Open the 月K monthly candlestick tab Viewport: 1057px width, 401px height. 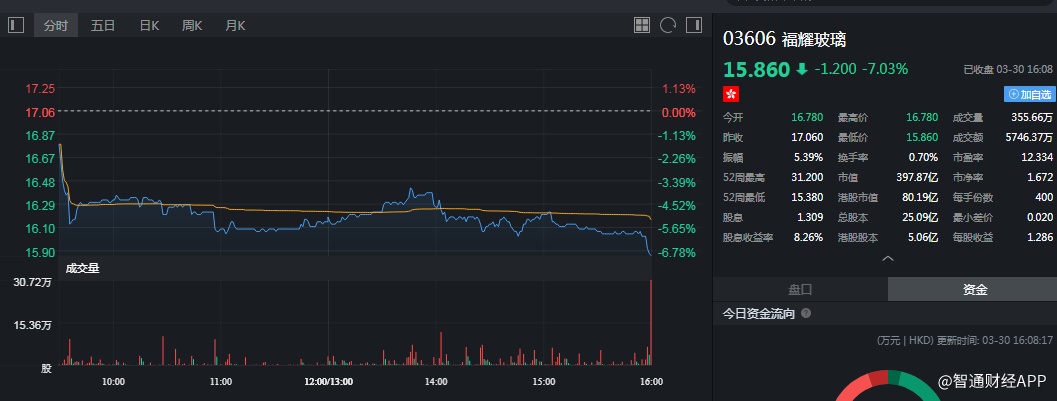pos(235,26)
